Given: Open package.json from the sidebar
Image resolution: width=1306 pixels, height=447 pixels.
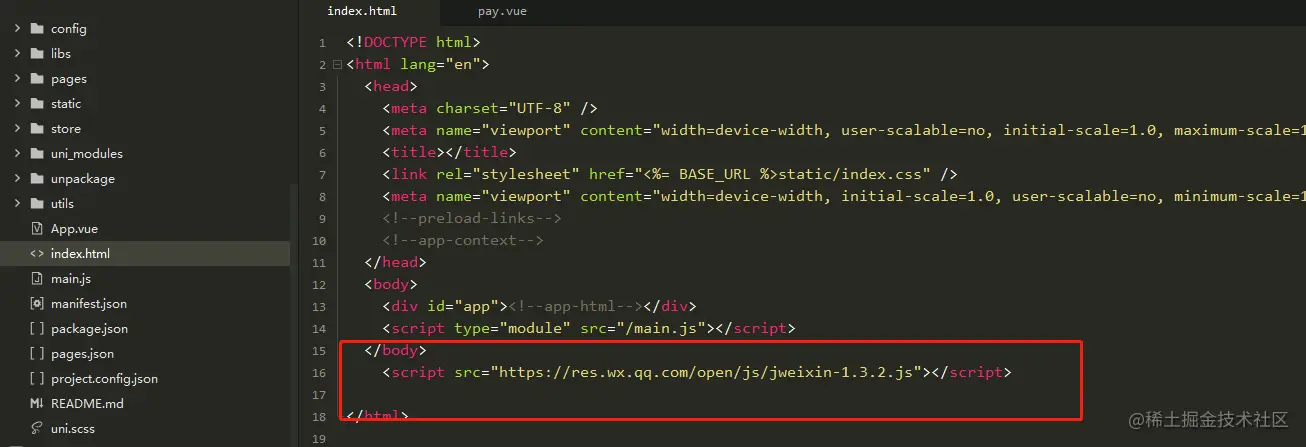Looking at the screenshot, I should click(90, 329).
